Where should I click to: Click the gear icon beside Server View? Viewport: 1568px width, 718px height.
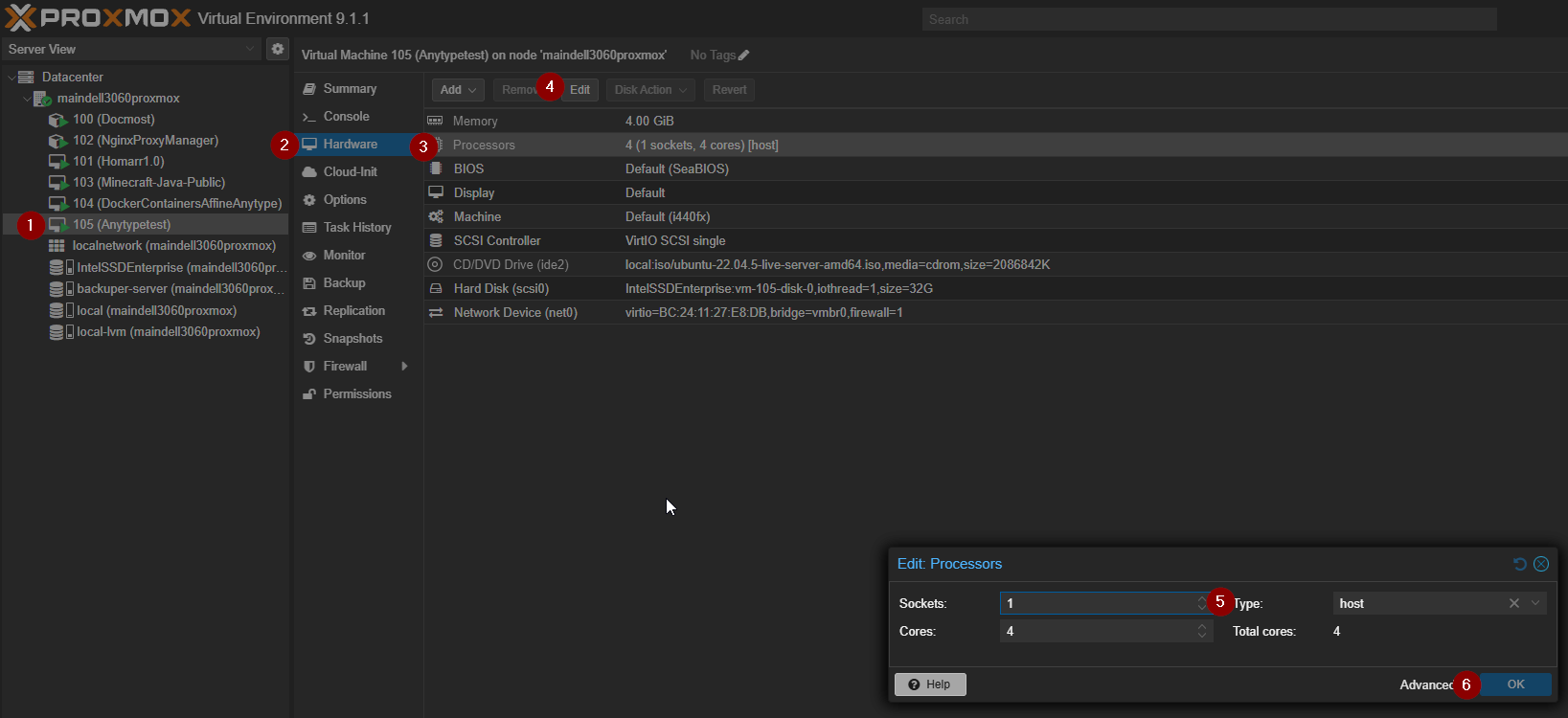coord(277,49)
